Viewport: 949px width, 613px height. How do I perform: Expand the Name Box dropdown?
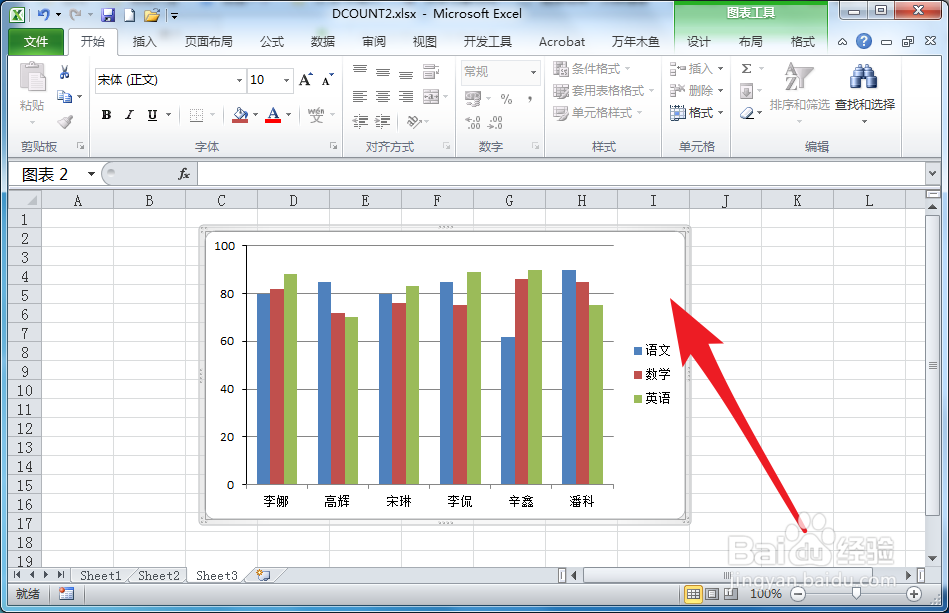click(x=91, y=174)
